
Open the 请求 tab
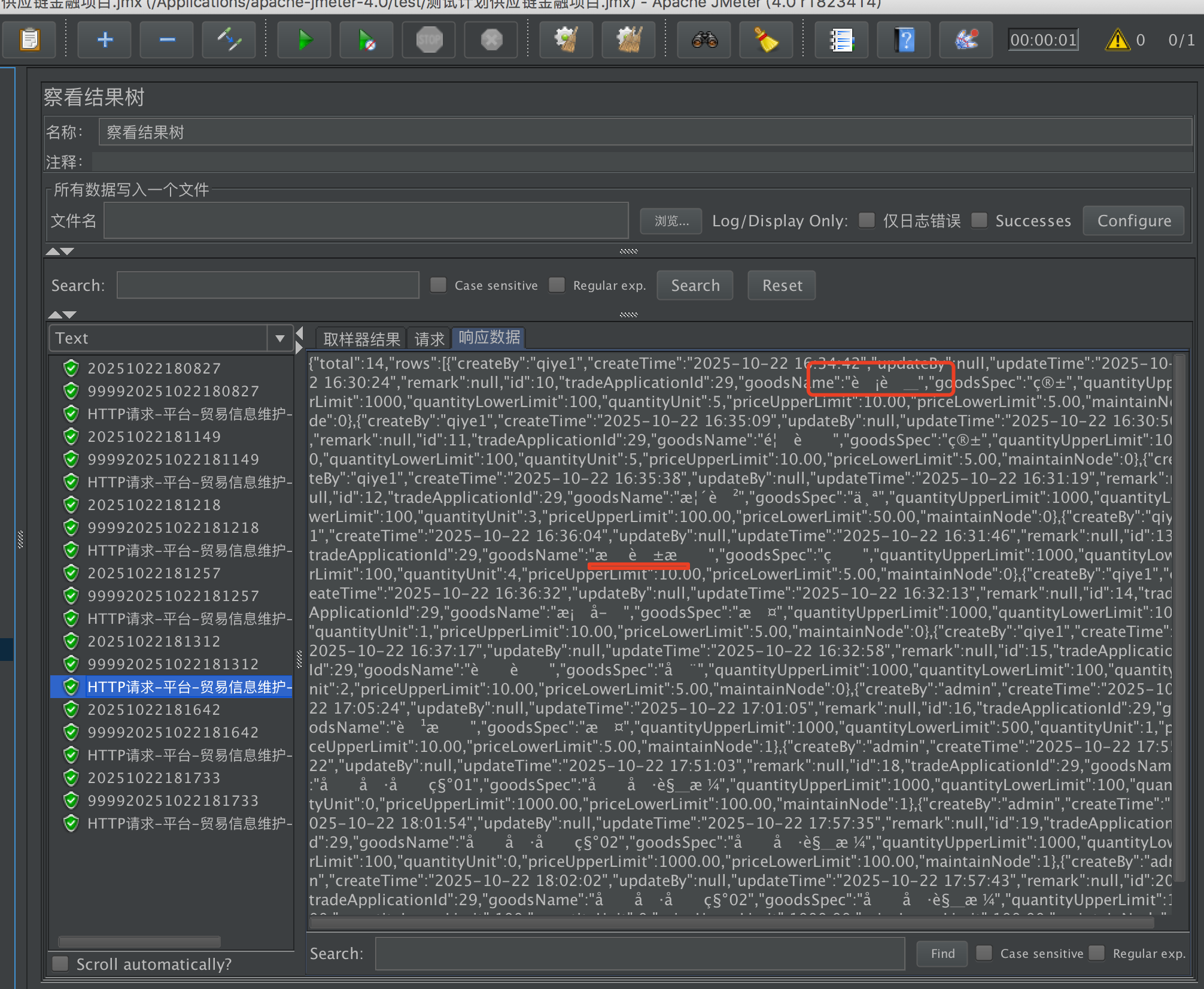[429, 339]
